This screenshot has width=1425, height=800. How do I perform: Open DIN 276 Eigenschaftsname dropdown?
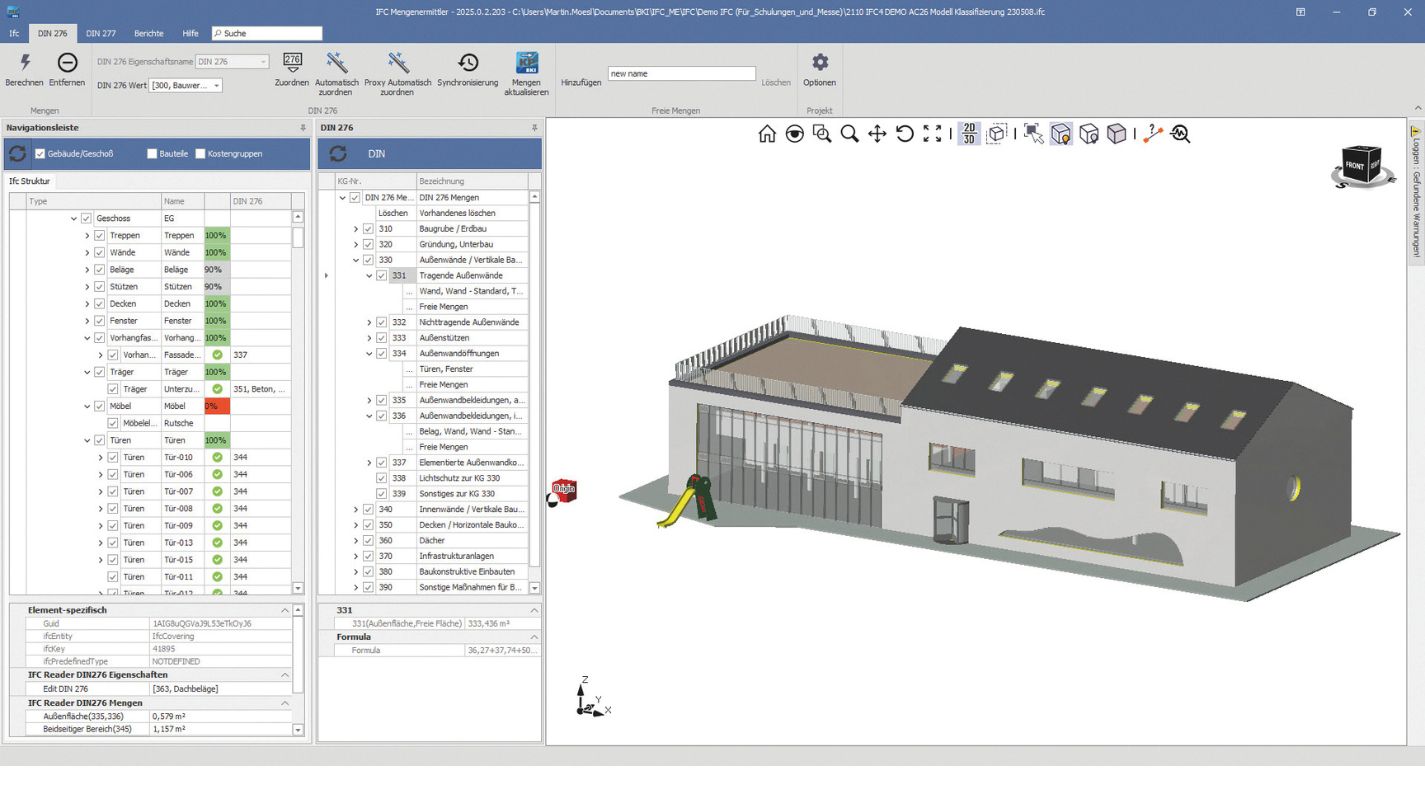click(263, 62)
